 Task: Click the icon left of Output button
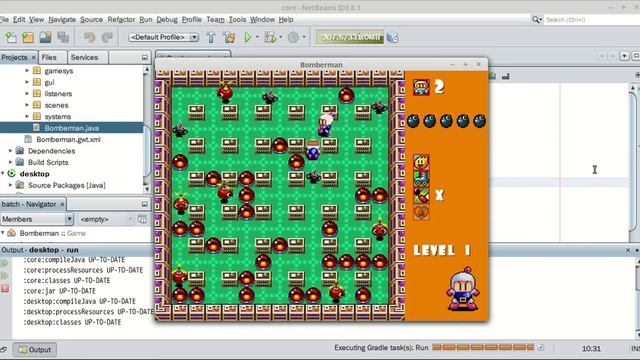pos(3,350)
